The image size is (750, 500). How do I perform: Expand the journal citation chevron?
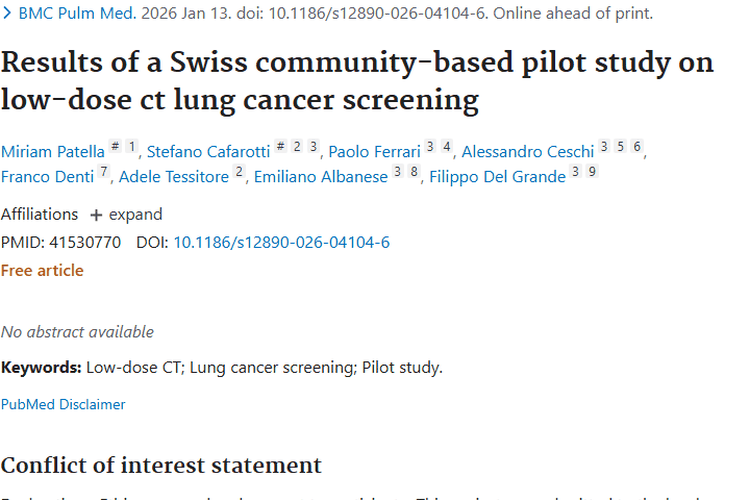click(x=7, y=14)
